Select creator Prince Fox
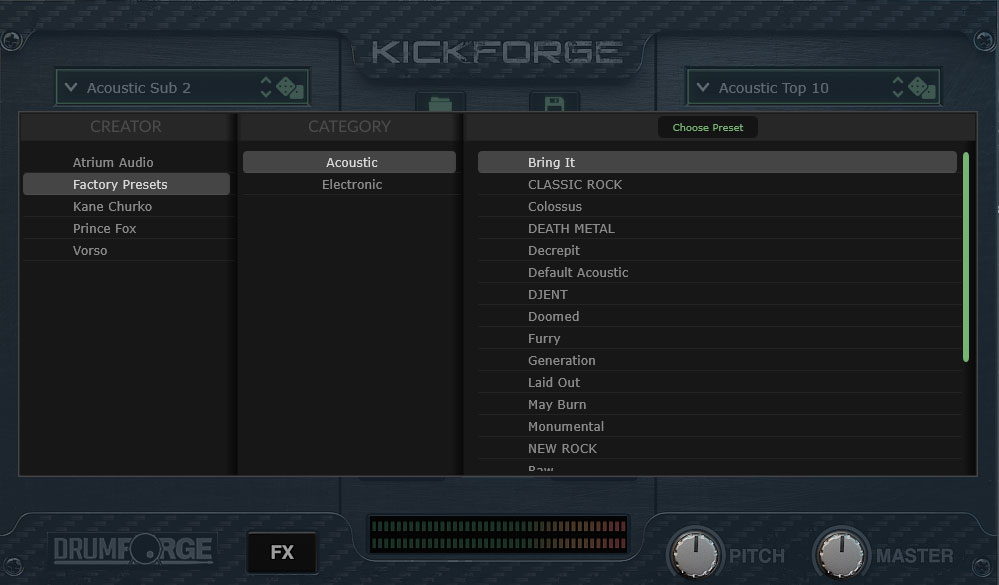The height and width of the screenshot is (585, 999). click(x=126, y=228)
